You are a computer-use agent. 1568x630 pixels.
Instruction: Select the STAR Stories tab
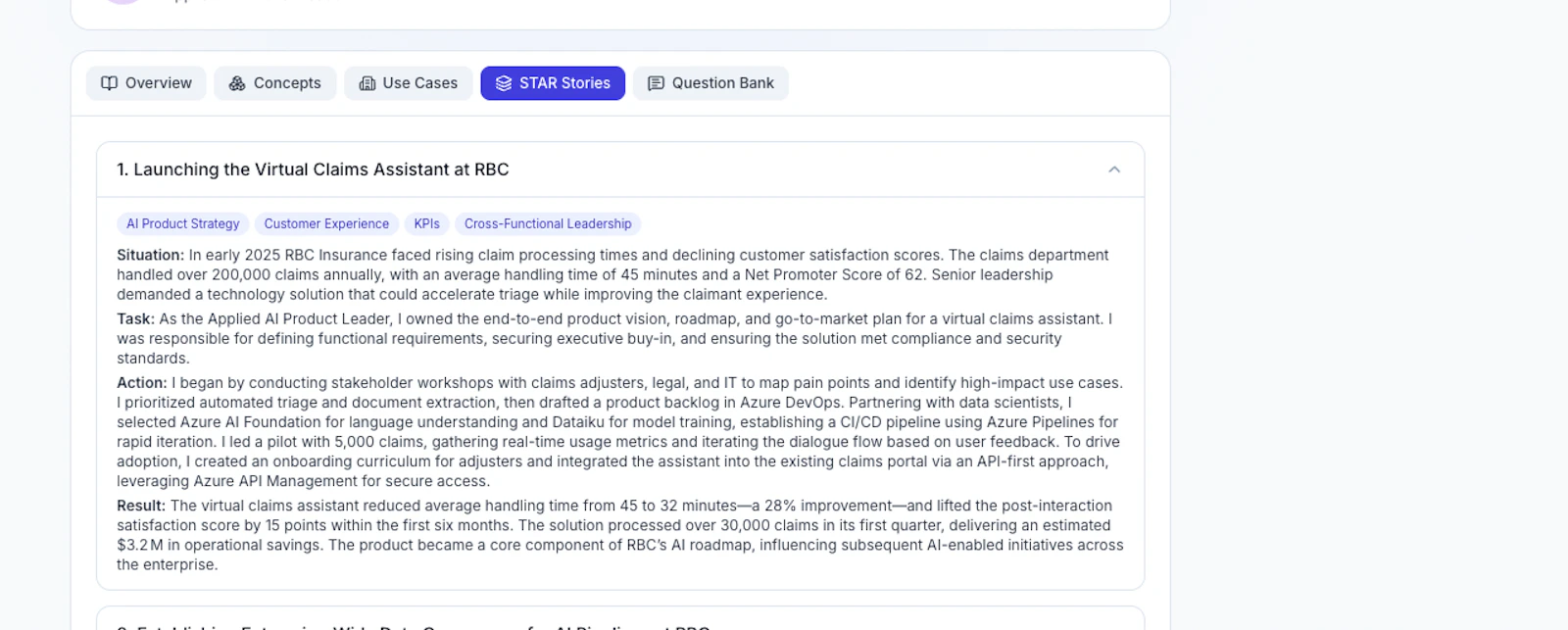[x=553, y=83]
